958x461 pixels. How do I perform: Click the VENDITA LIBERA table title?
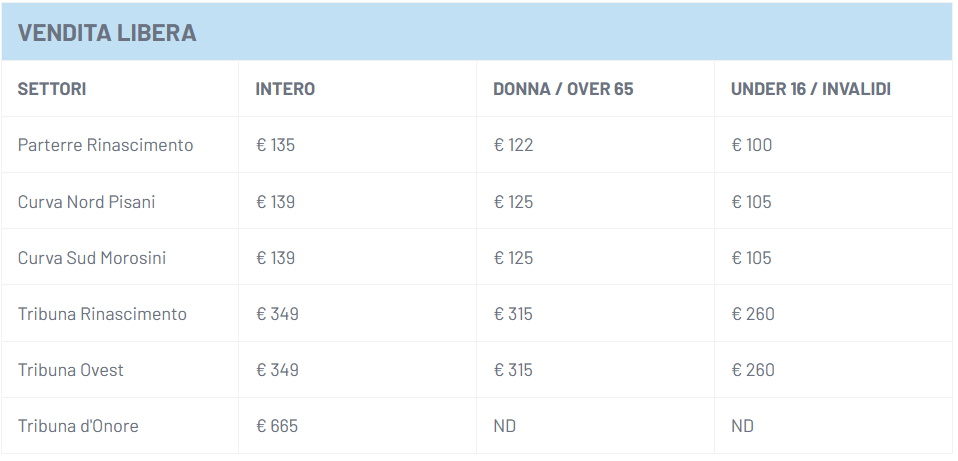107,33
